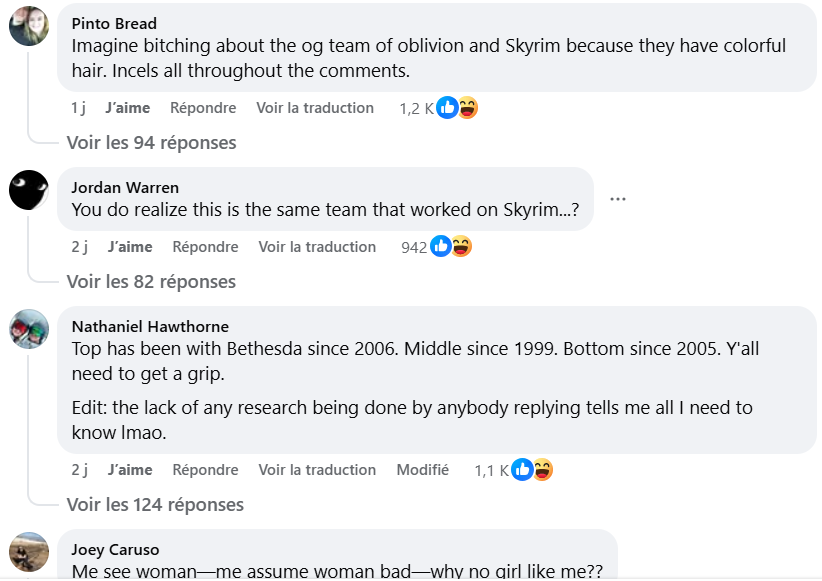The width and height of the screenshot is (822, 581).
Task: Click the haha emoji on Pinto Bread's comment
Action: point(468,108)
